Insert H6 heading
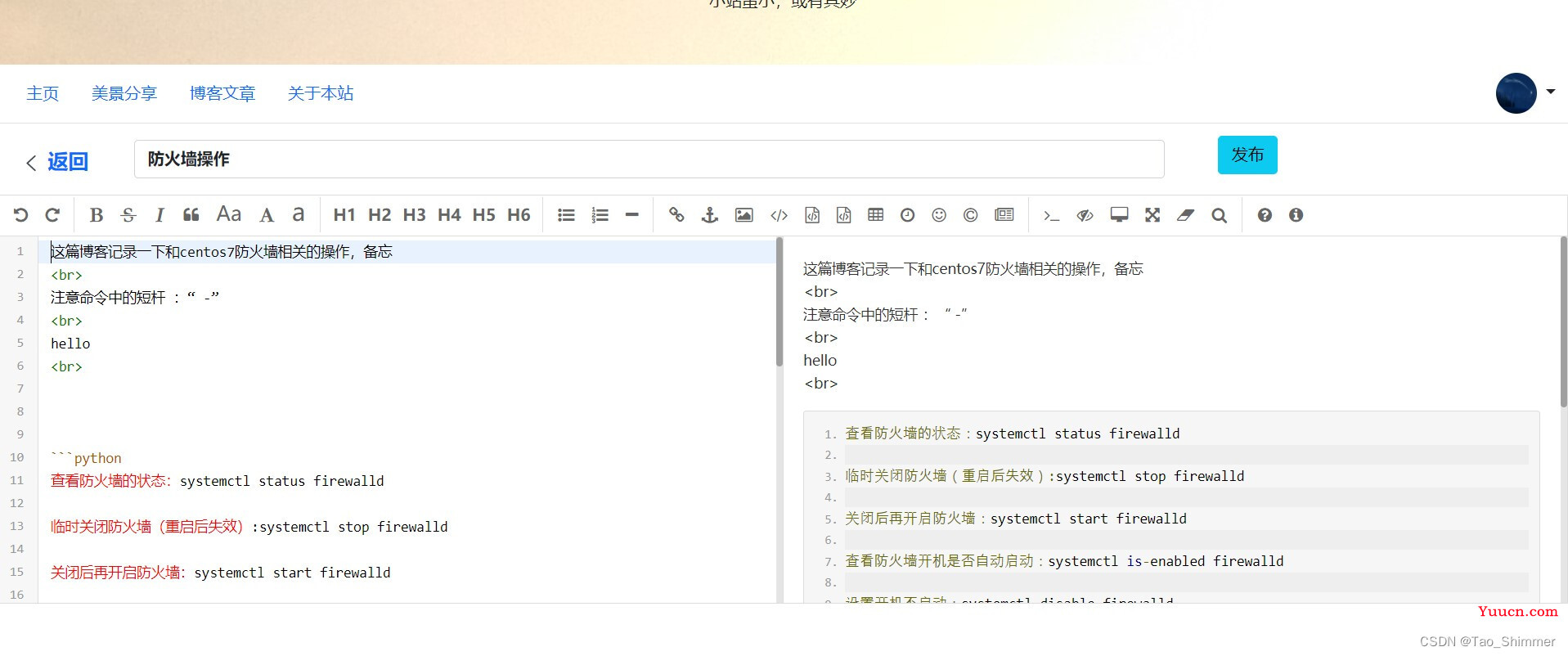 519,215
